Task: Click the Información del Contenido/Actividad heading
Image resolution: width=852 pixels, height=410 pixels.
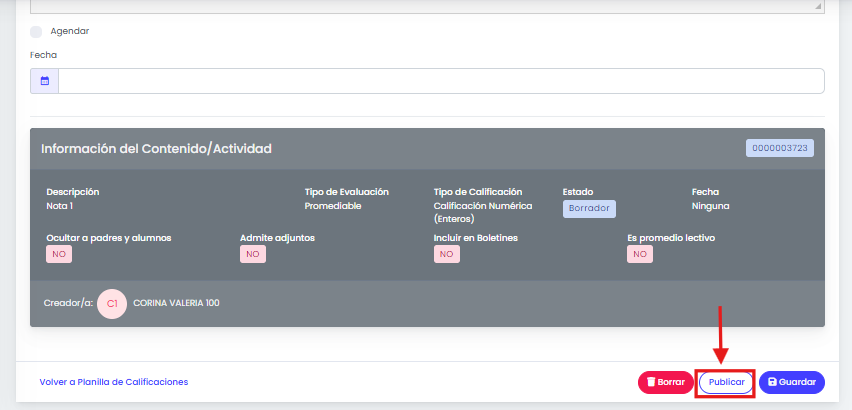Action: 156,149
